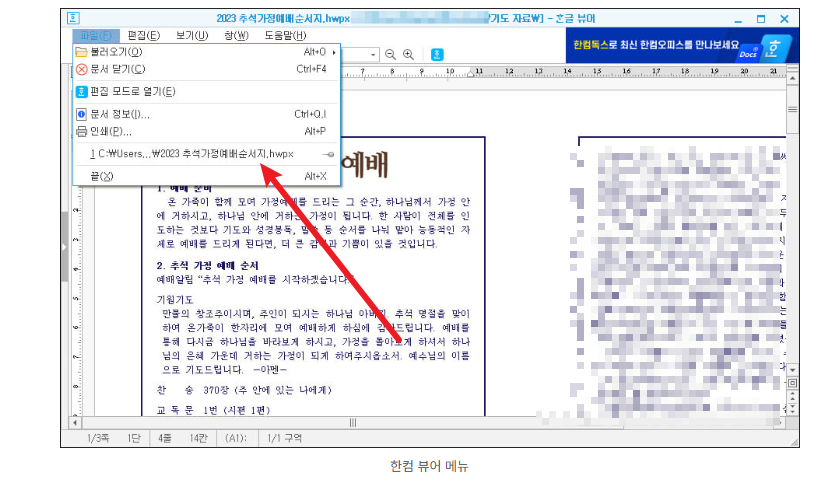Click the split handle above vertical scrollbar
826x492 pixels.
(x=792, y=68)
